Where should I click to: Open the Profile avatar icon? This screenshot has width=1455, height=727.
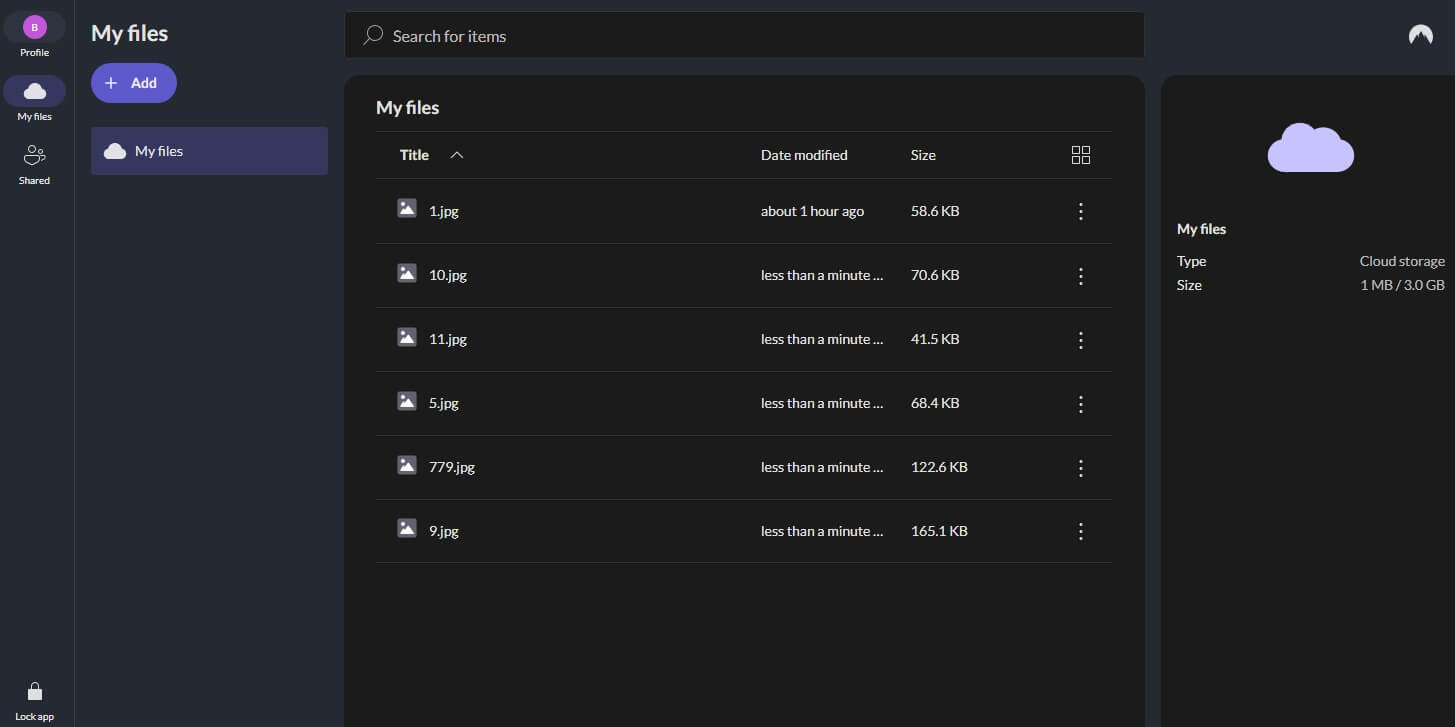click(34, 27)
